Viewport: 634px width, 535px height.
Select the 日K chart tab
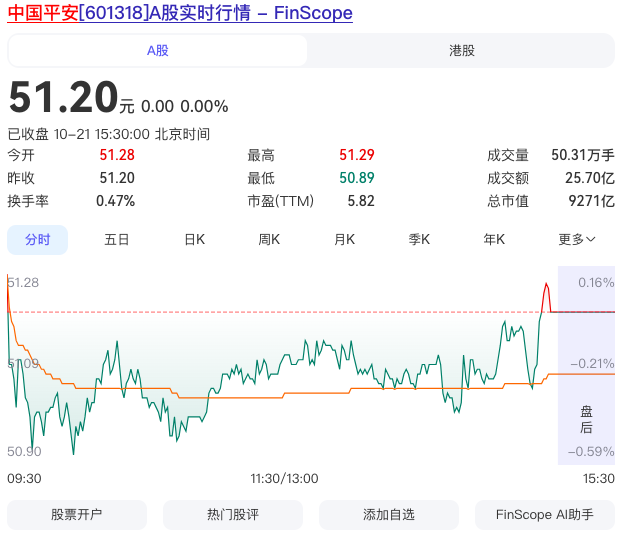(194, 240)
